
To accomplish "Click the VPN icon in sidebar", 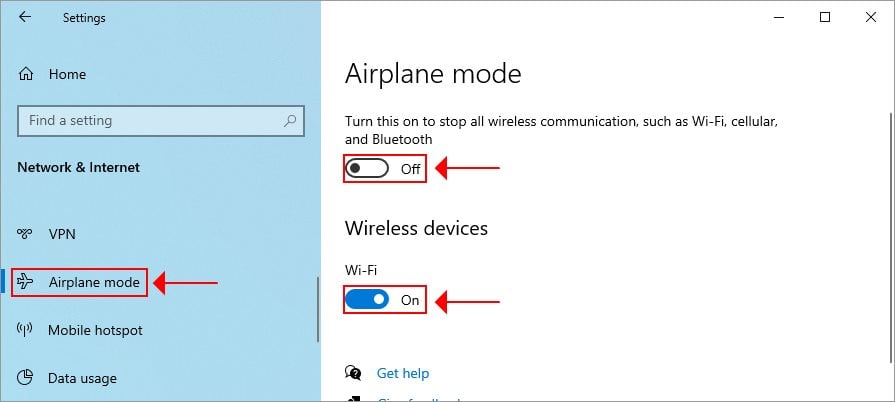I will tap(25, 234).
